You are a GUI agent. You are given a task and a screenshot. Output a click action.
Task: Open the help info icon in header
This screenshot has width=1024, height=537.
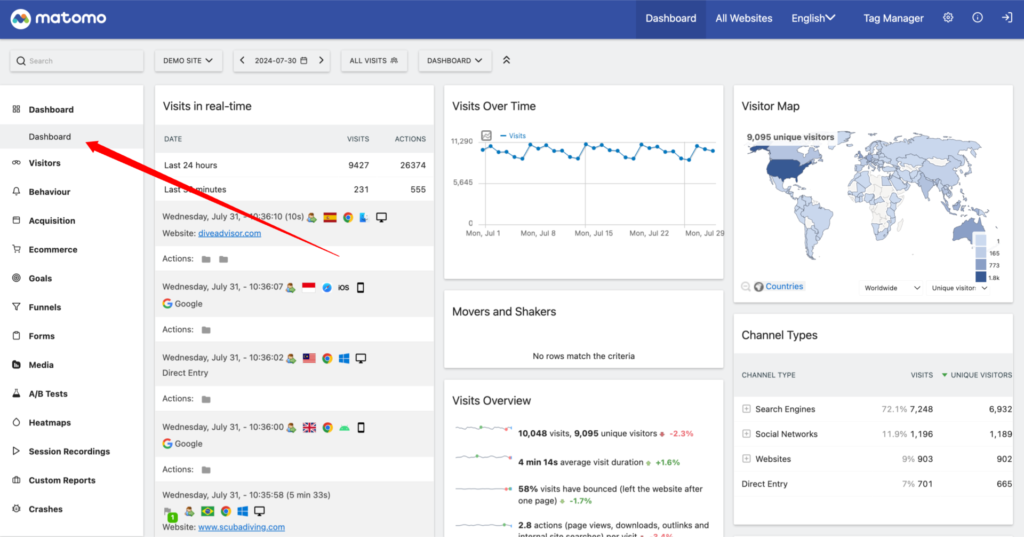[x=977, y=18]
